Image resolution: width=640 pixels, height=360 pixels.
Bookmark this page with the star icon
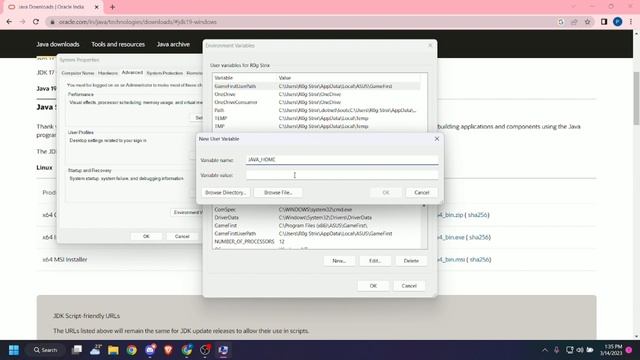tap(587, 22)
